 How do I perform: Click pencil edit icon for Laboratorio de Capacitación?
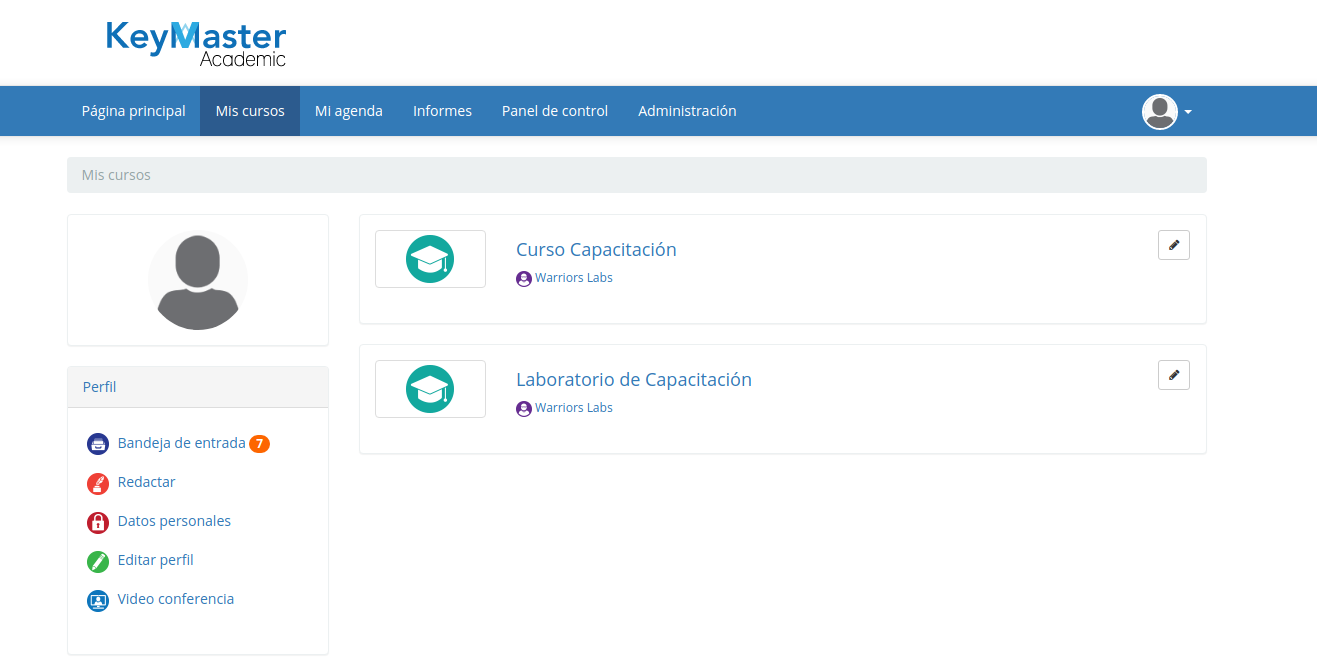(x=1173, y=375)
